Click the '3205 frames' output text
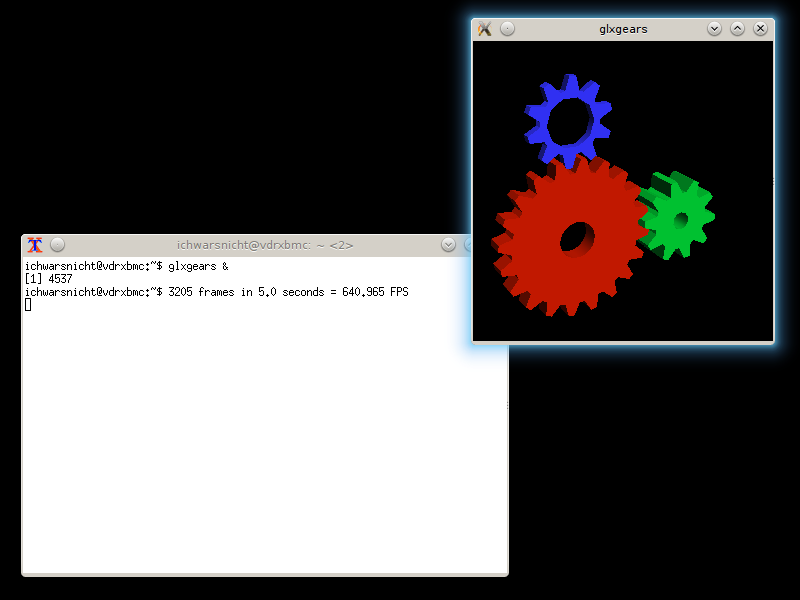This screenshot has width=800, height=600. click(201, 292)
